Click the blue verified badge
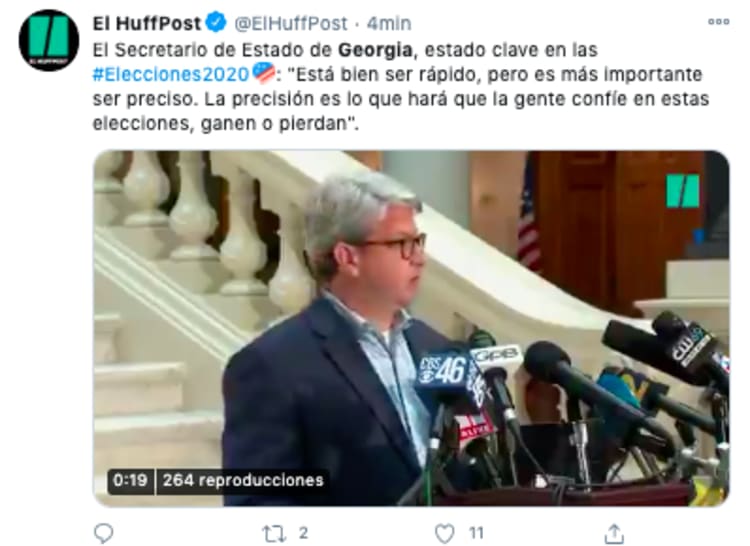This screenshot has height=546, width=750. (216, 22)
